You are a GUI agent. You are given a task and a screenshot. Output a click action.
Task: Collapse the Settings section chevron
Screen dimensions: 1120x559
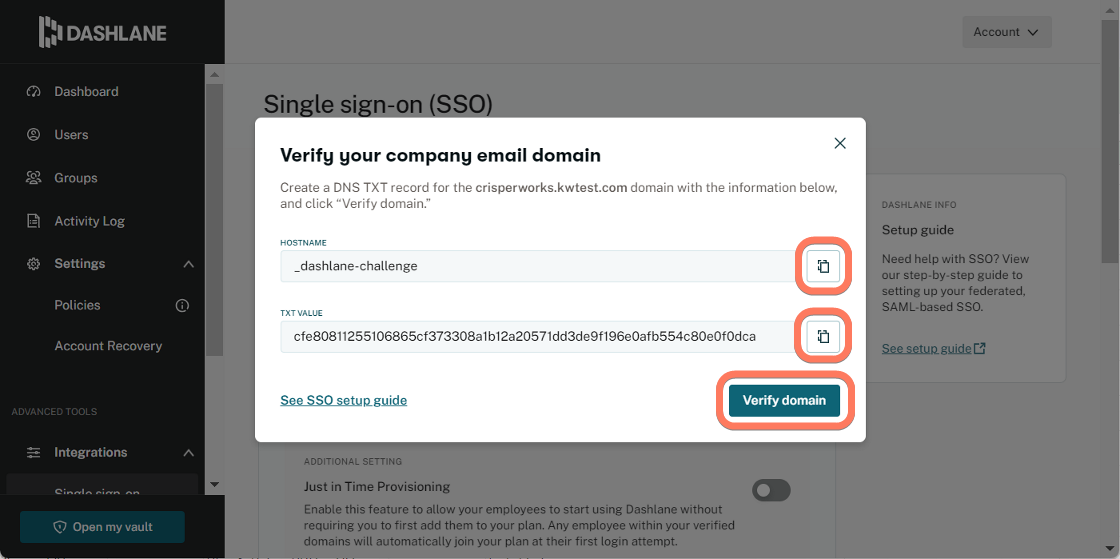coord(189,264)
